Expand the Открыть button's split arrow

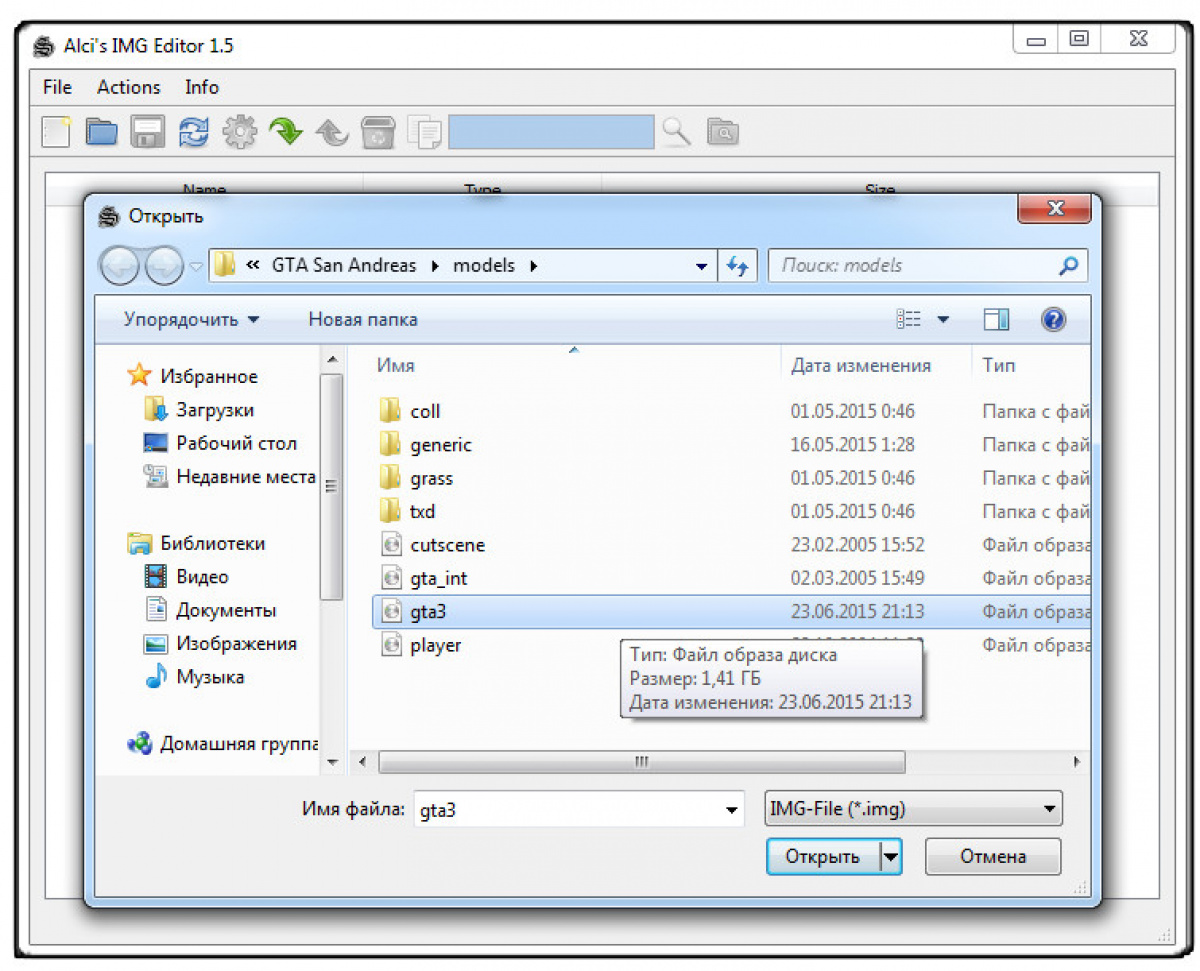click(890, 857)
